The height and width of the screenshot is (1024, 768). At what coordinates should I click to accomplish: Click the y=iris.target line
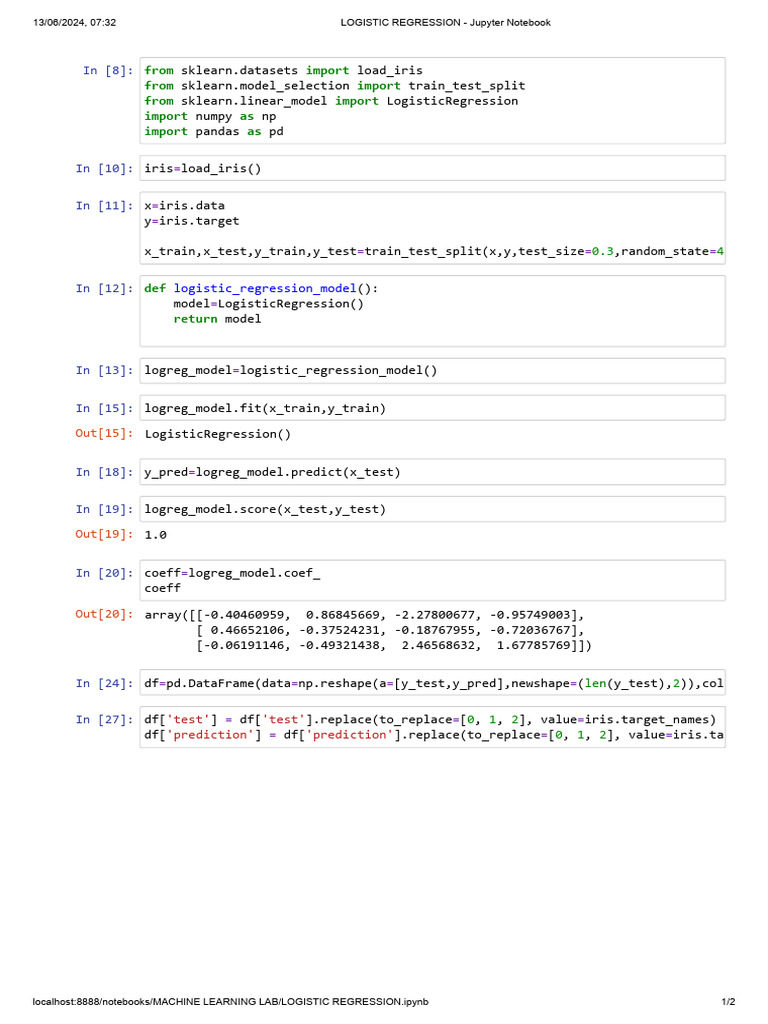[191, 221]
